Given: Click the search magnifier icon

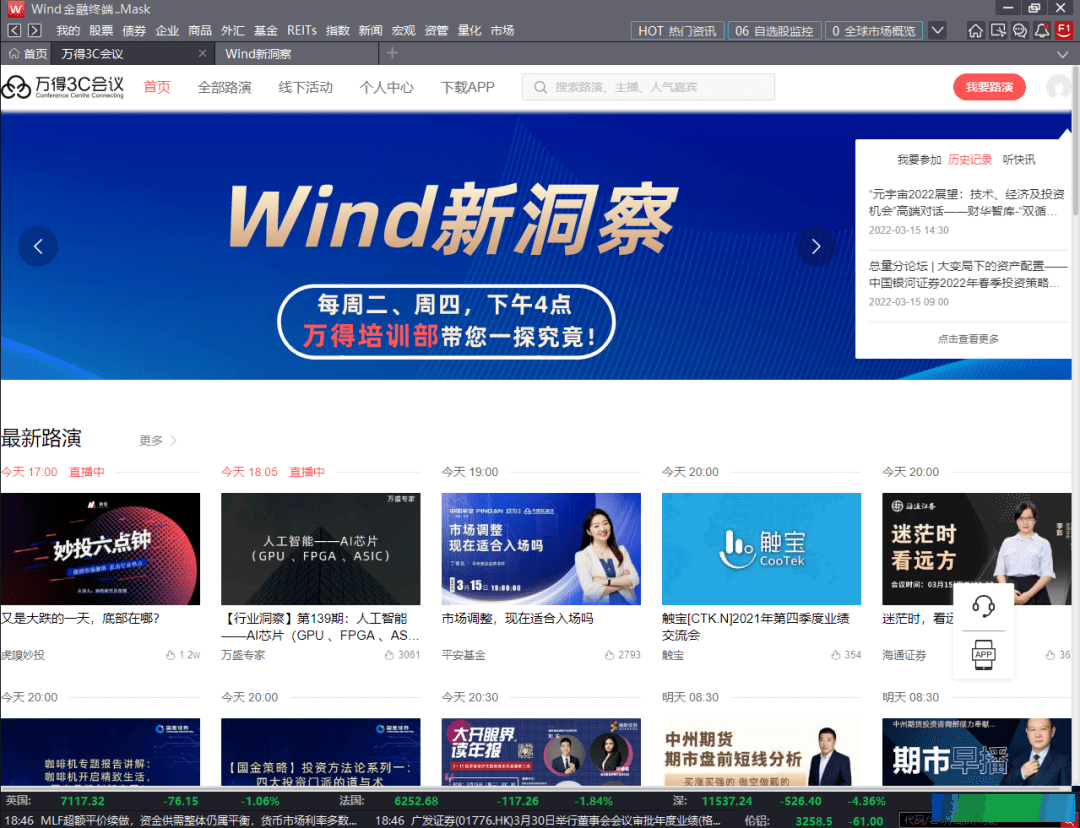Looking at the screenshot, I should pos(541,87).
